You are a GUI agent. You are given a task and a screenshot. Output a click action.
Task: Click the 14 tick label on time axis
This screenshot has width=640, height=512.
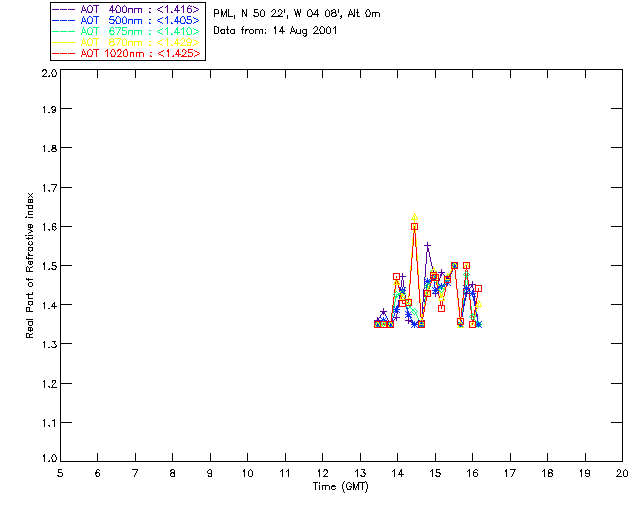(x=398, y=473)
